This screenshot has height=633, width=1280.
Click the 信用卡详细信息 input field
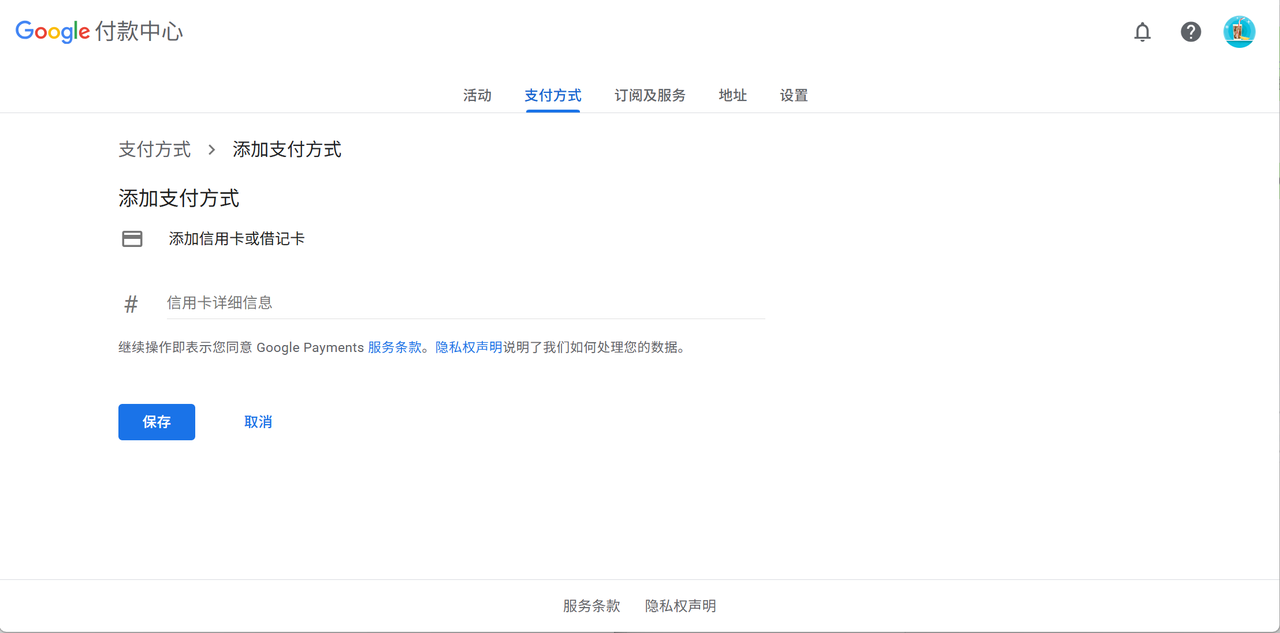point(400,302)
